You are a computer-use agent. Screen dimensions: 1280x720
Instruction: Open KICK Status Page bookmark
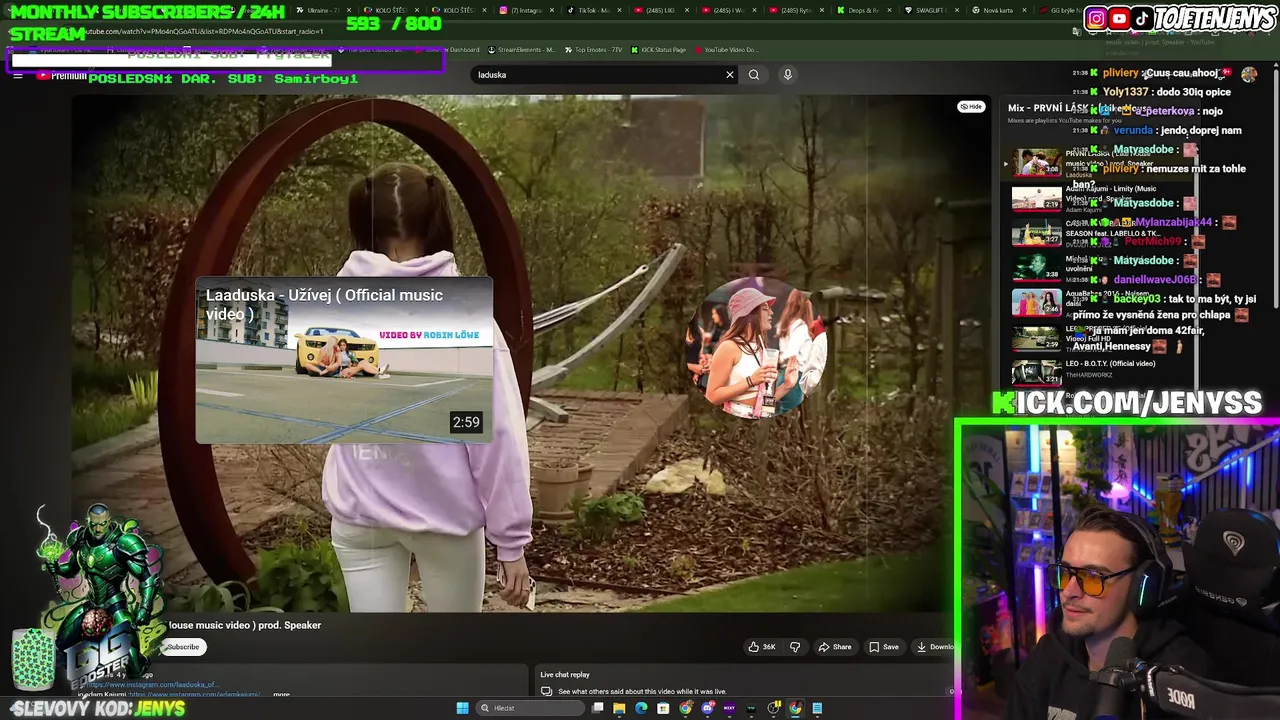coord(659,50)
